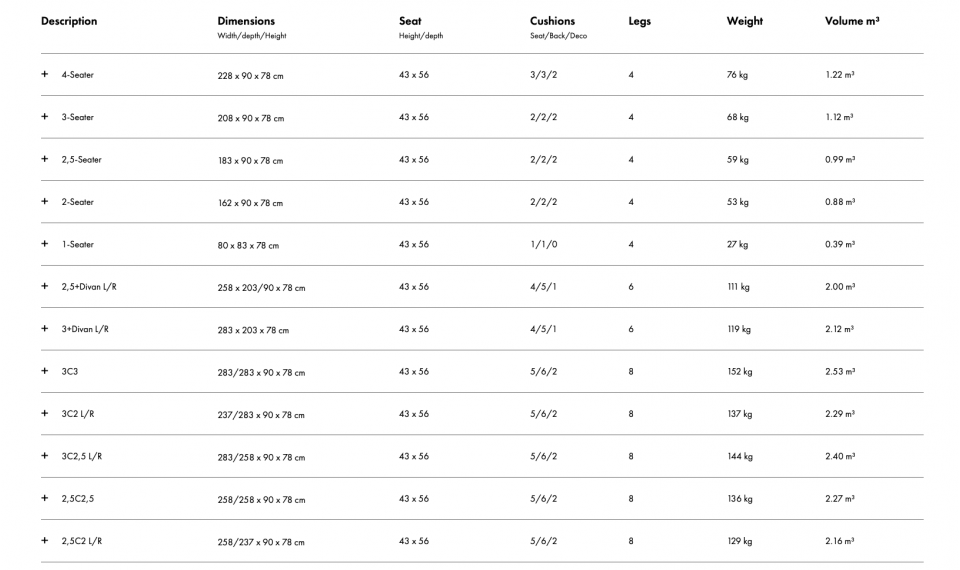Click plus icon beside 2,5-Seater
This screenshot has height=570, width=960.
click(x=44, y=159)
